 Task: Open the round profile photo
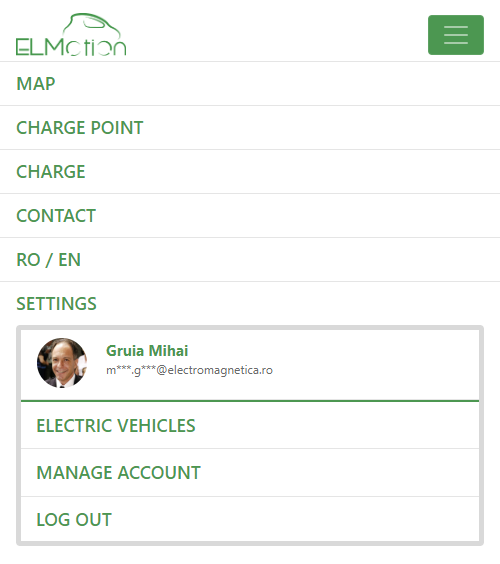62,363
